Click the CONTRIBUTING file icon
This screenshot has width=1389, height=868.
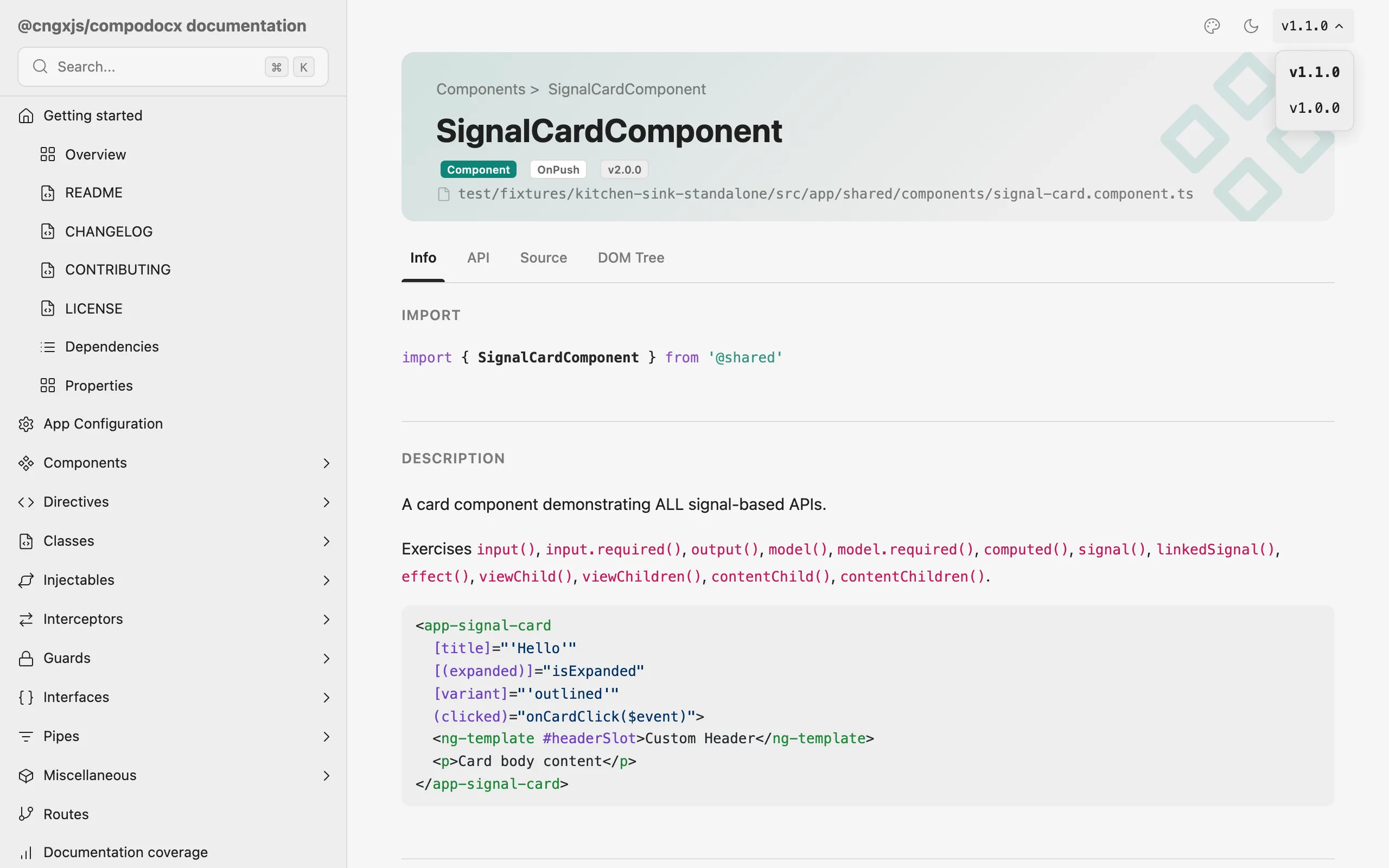click(x=48, y=270)
